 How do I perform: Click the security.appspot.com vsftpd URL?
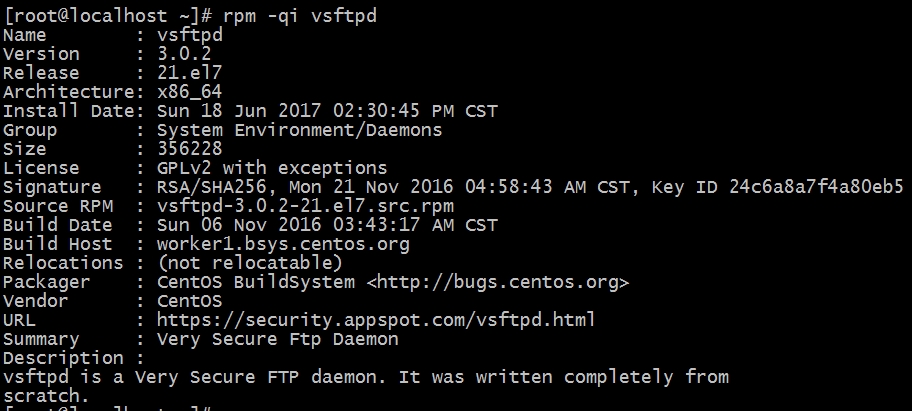pyautogui.click(x=376, y=320)
